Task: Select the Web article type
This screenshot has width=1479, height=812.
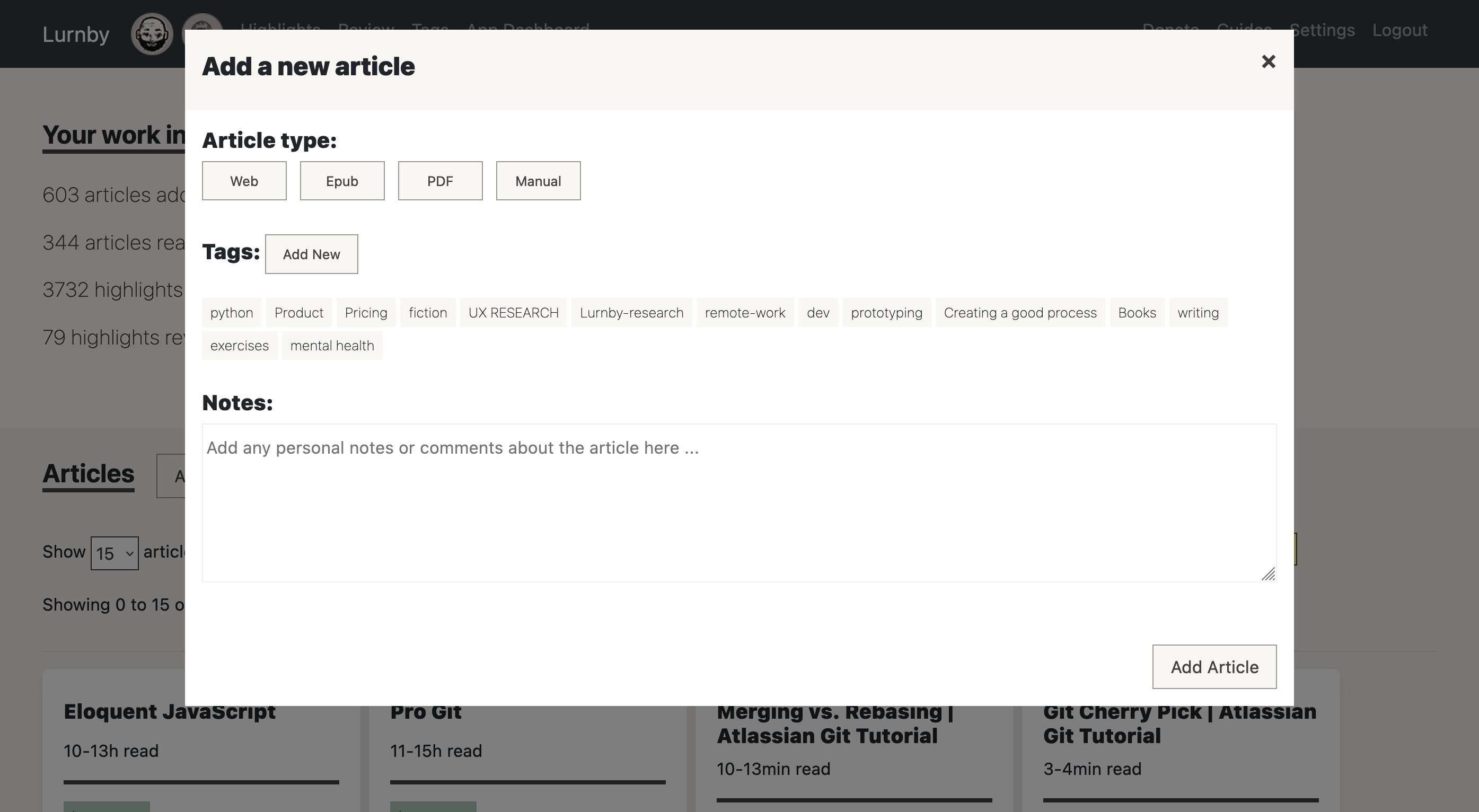Action: pos(244,181)
